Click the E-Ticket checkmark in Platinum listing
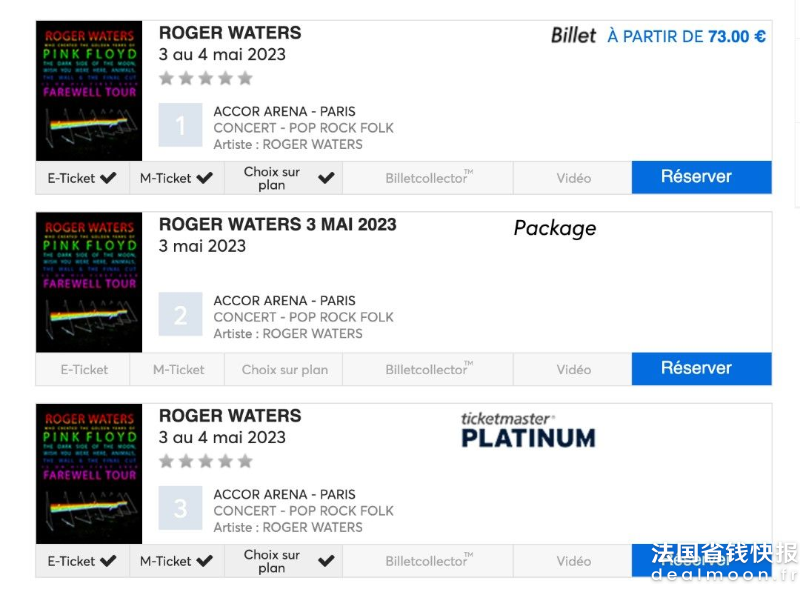 (108, 561)
